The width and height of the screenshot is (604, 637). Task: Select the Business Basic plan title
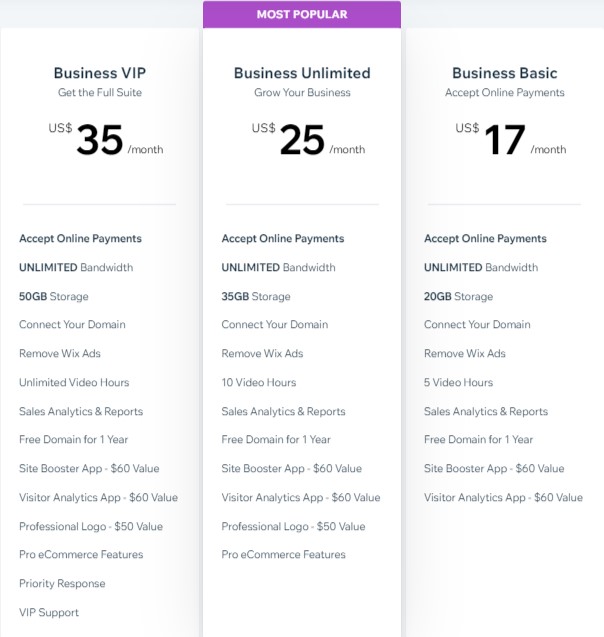pos(504,73)
